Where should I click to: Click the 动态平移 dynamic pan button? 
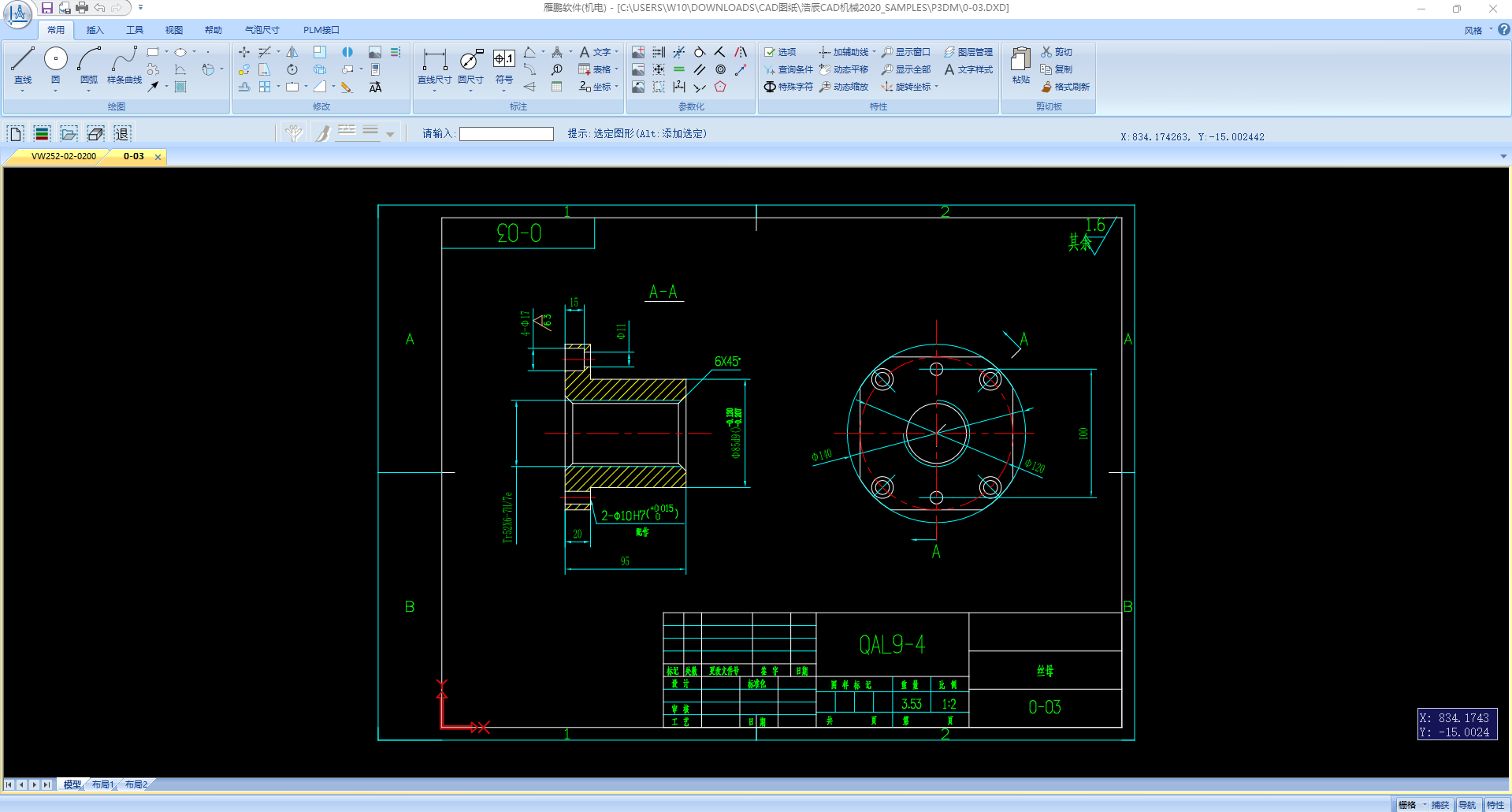(x=844, y=69)
